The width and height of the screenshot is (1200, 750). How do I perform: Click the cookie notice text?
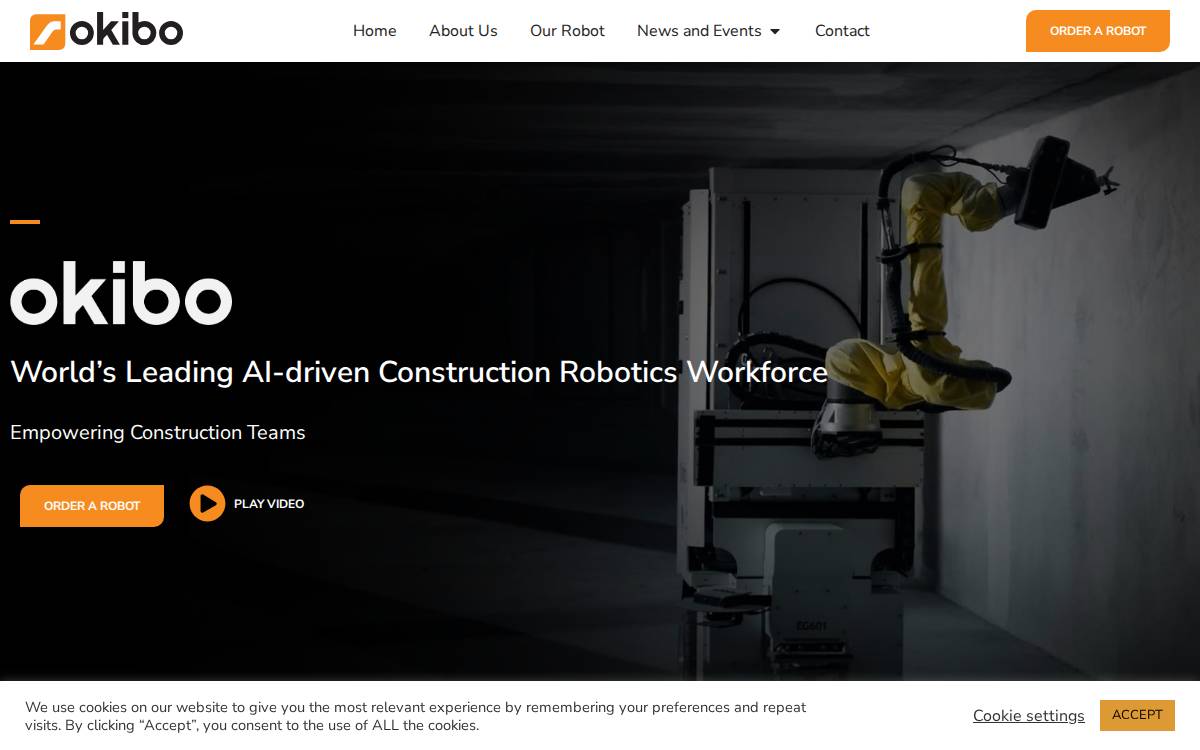coord(415,716)
